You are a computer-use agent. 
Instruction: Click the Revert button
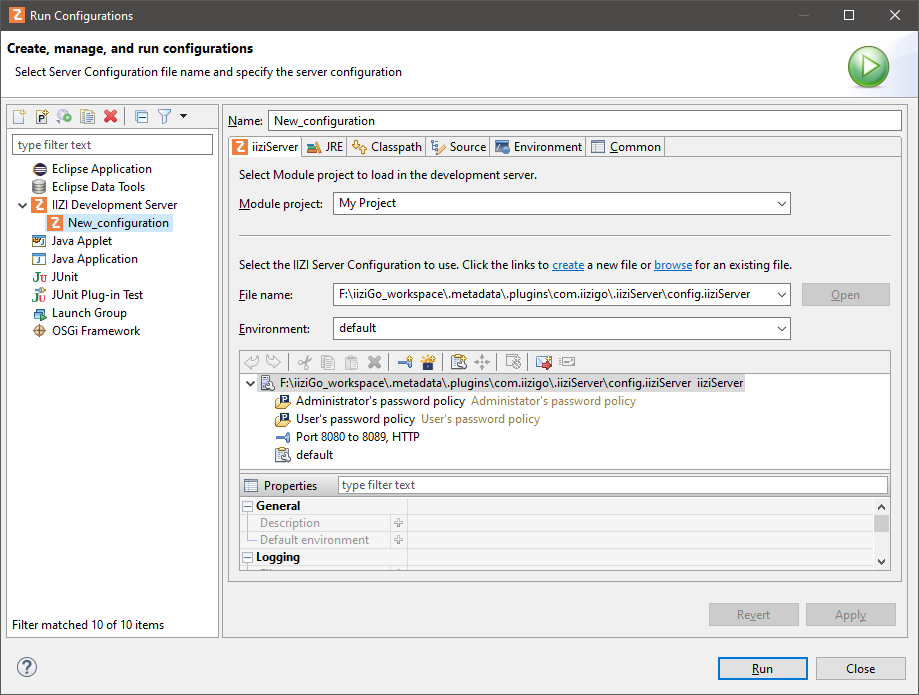[754, 615]
